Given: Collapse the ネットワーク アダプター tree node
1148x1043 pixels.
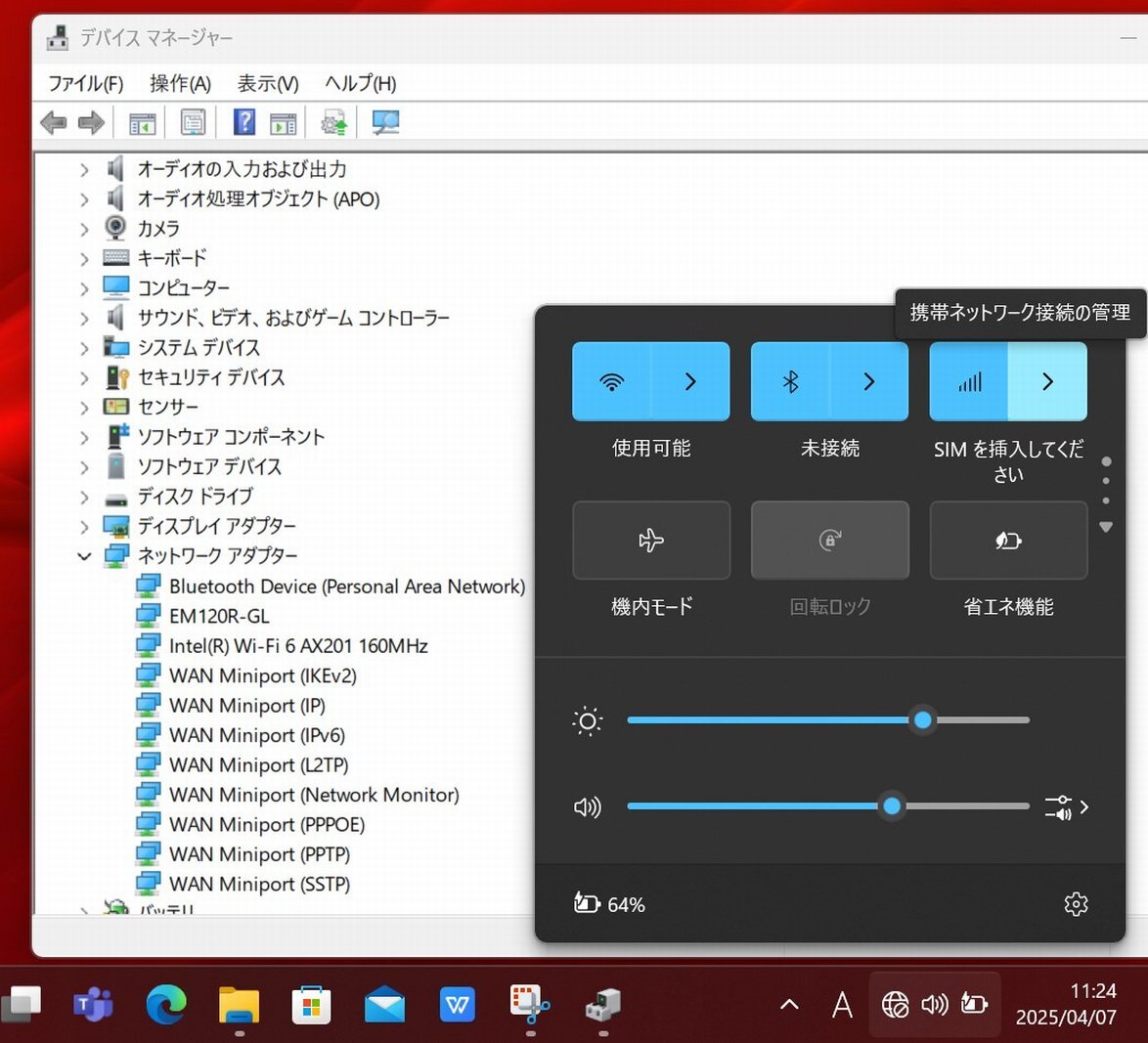Looking at the screenshot, I should click(x=84, y=556).
